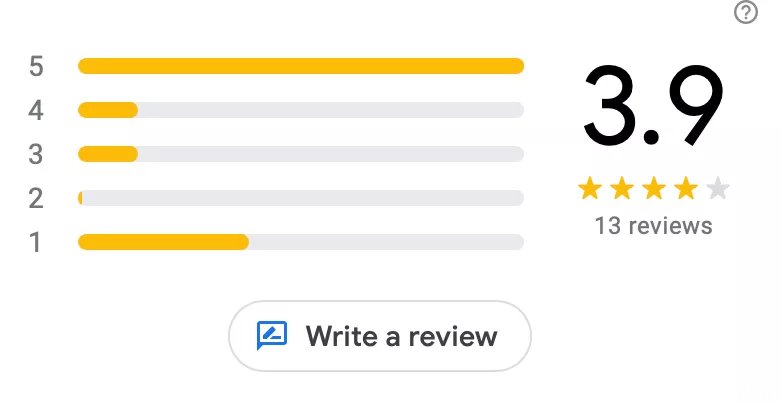Click the second yellow star
Viewport: 782px width, 404px height.
click(621, 189)
